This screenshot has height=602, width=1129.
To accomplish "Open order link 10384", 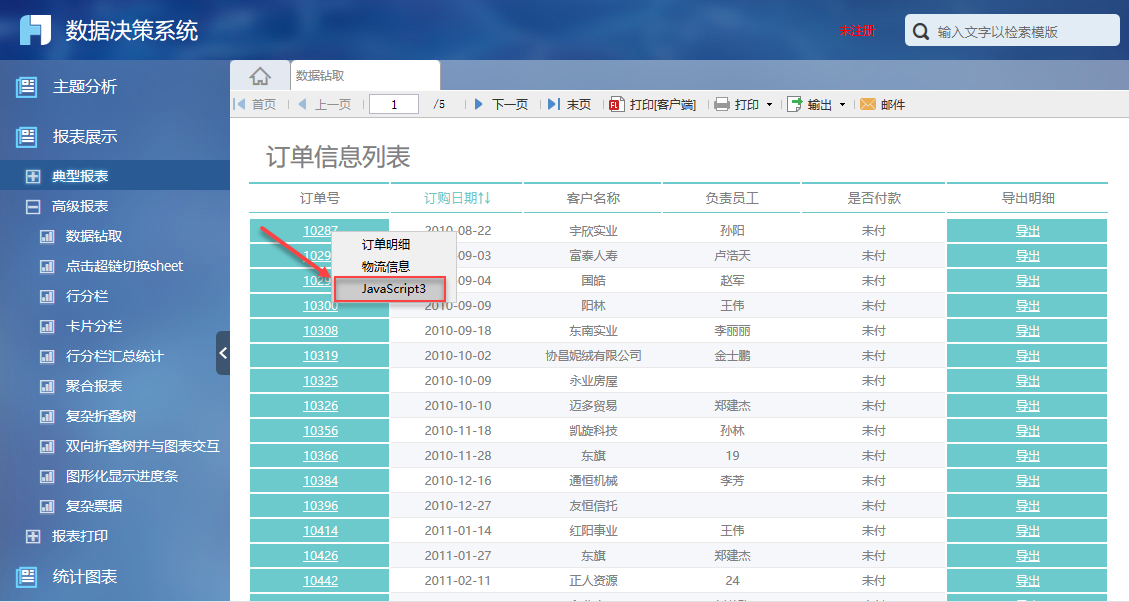I will pos(320,480).
